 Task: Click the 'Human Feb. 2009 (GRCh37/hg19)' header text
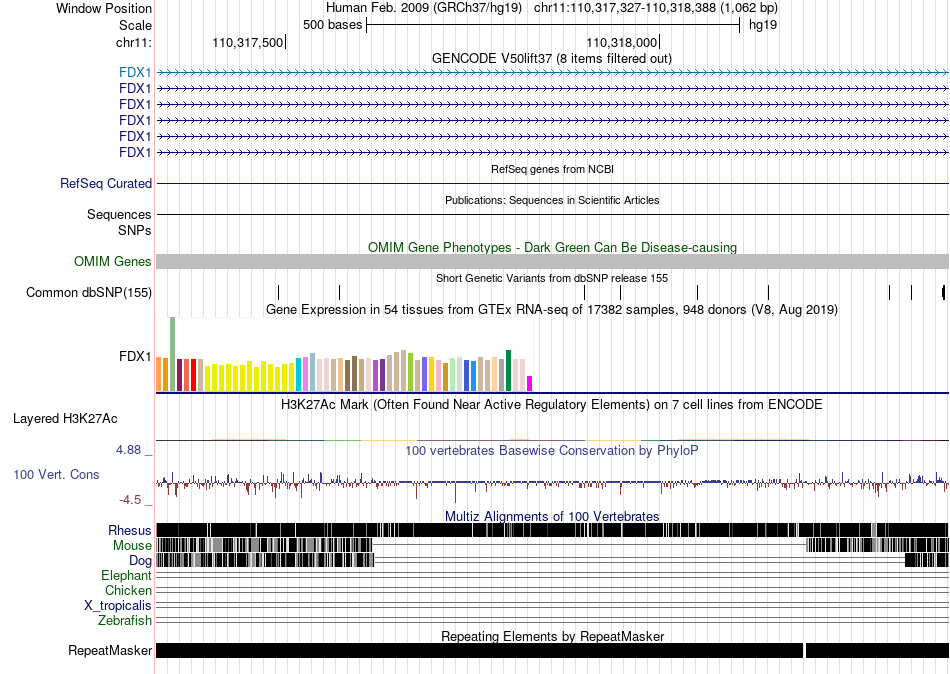click(424, 8)
